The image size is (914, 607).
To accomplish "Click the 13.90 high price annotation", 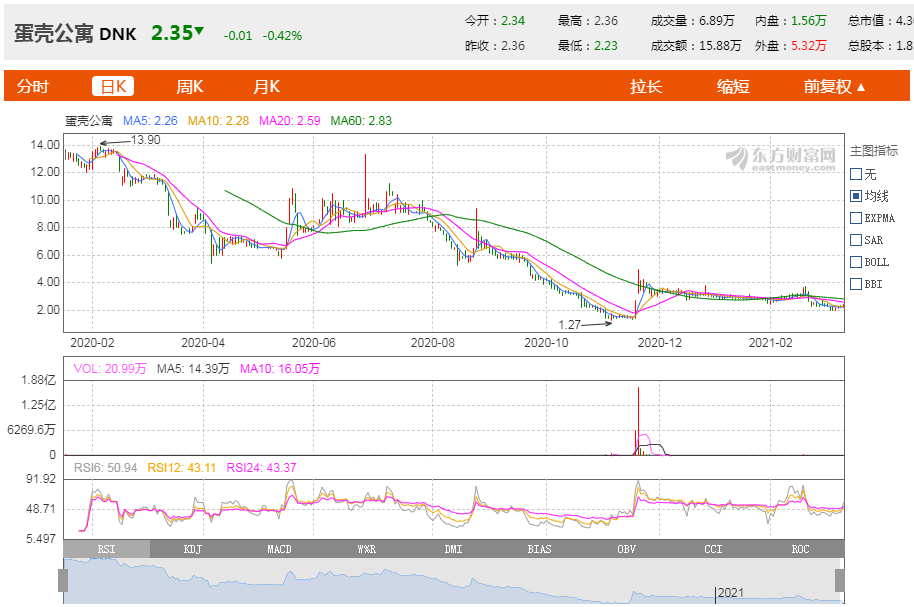I will click(145, 140).
